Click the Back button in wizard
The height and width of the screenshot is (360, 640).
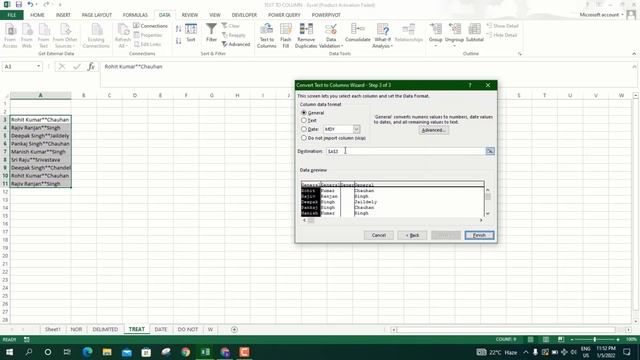pos(412,236)
